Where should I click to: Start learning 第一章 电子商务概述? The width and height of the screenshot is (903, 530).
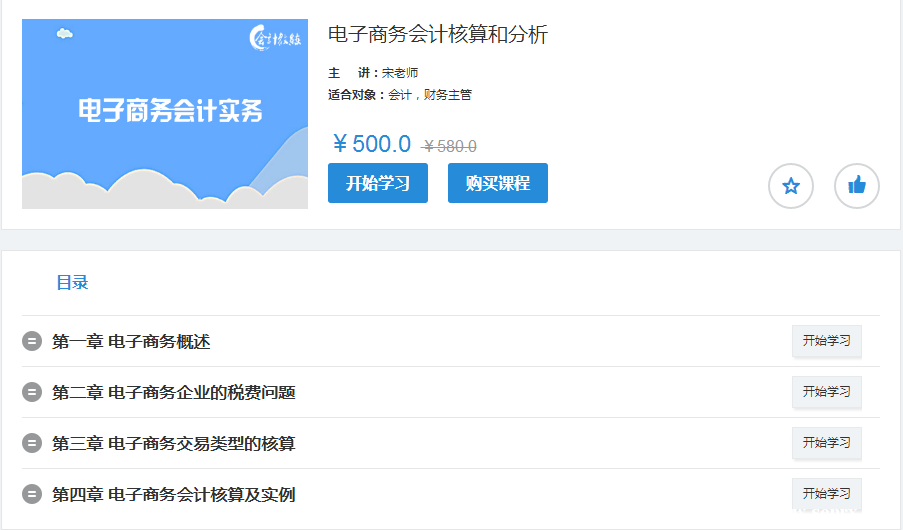pyautogui.click(x=826, y=341)
